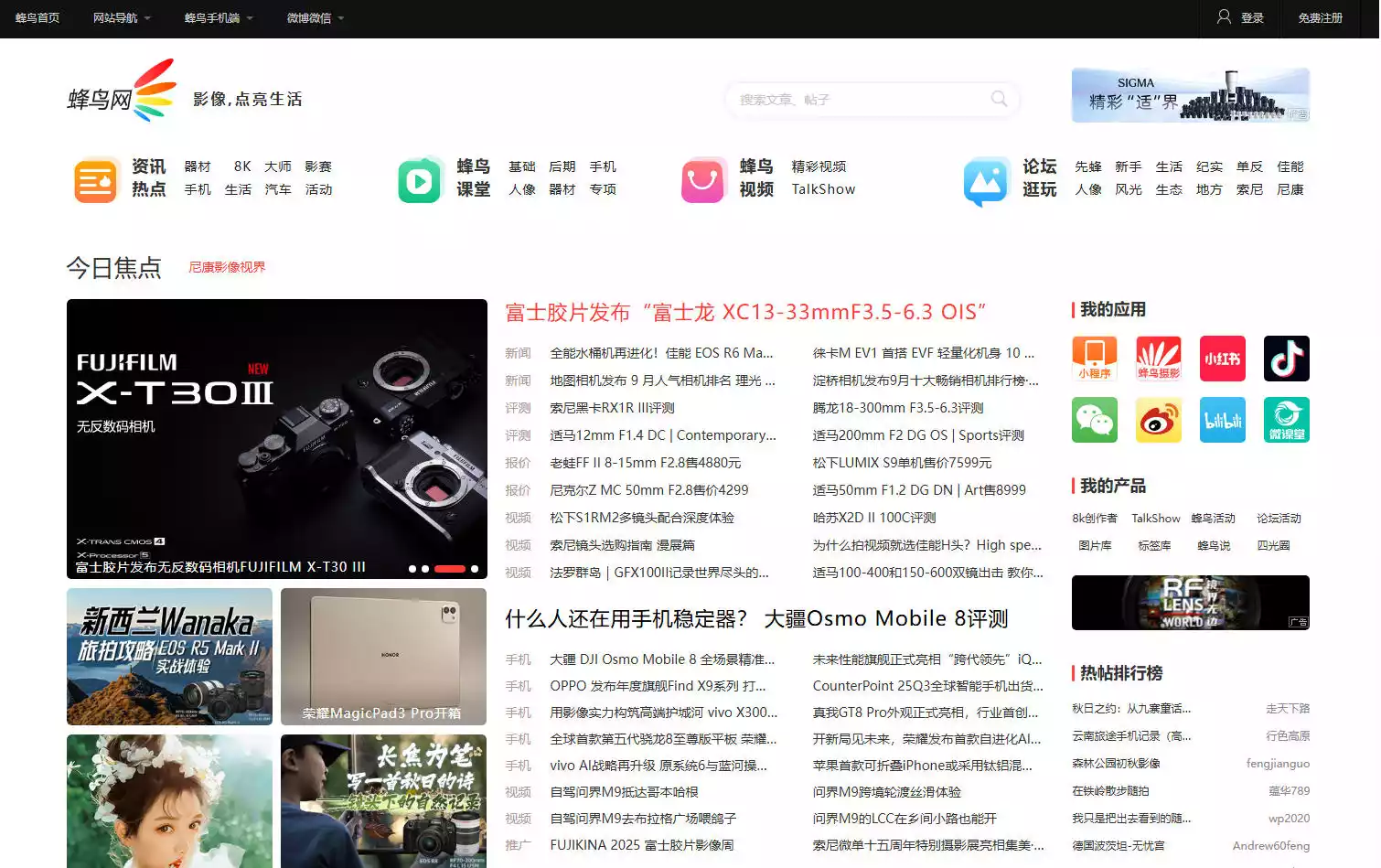Open the 哈苏X2D II 100C评测 video
This screenshot has height=868, width=1381.
(874, 518)
